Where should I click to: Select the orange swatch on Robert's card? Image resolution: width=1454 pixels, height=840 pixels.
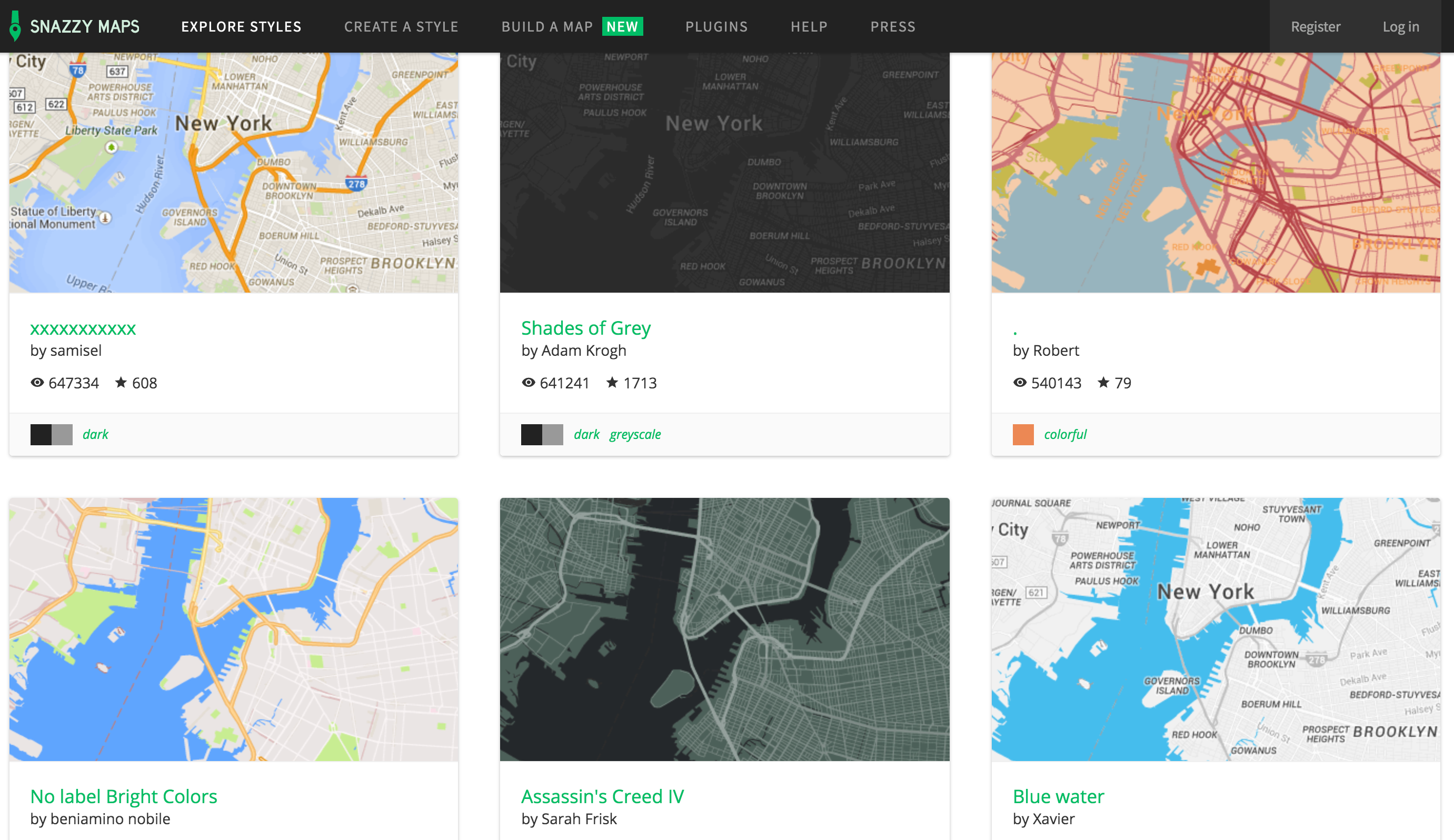tap(1023, 434)
